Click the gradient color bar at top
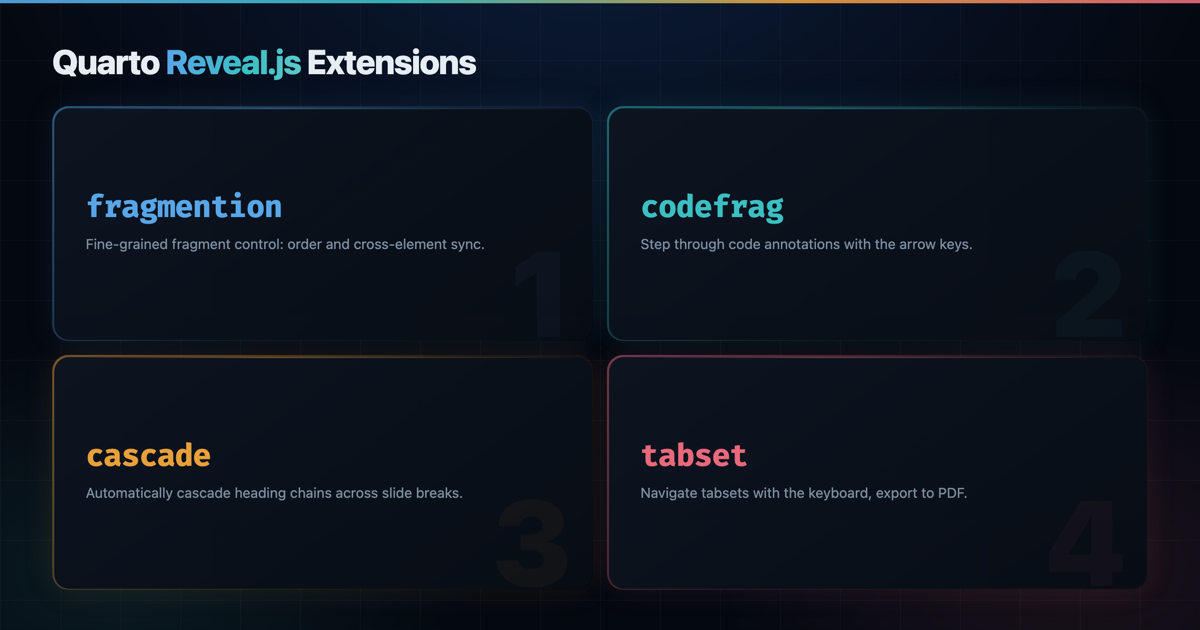This screenshot has width=1200, height=630. (600, 2)
